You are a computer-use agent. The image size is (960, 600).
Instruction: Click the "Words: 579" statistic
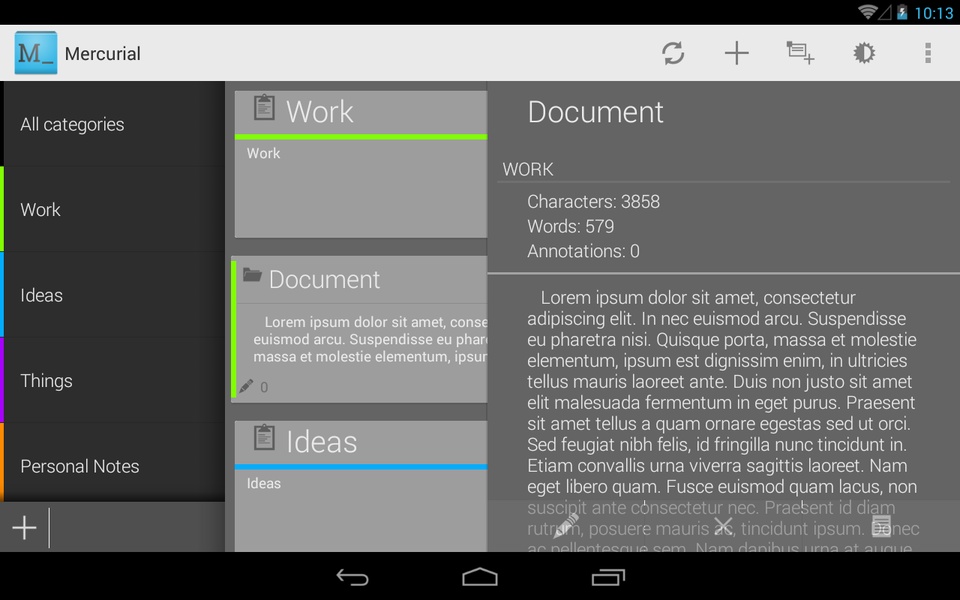point(571,227)
